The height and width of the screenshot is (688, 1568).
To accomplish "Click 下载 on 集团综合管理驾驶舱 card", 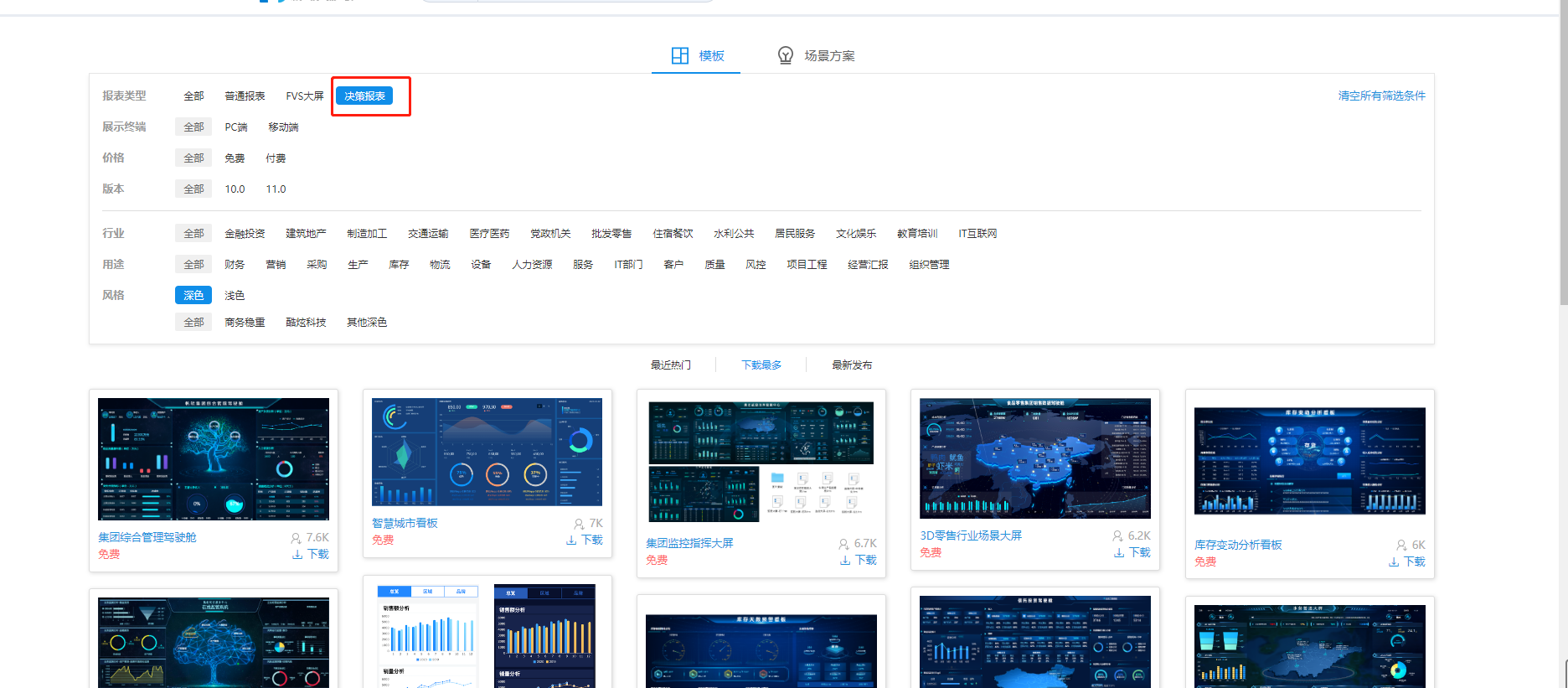I will point(318,554).
